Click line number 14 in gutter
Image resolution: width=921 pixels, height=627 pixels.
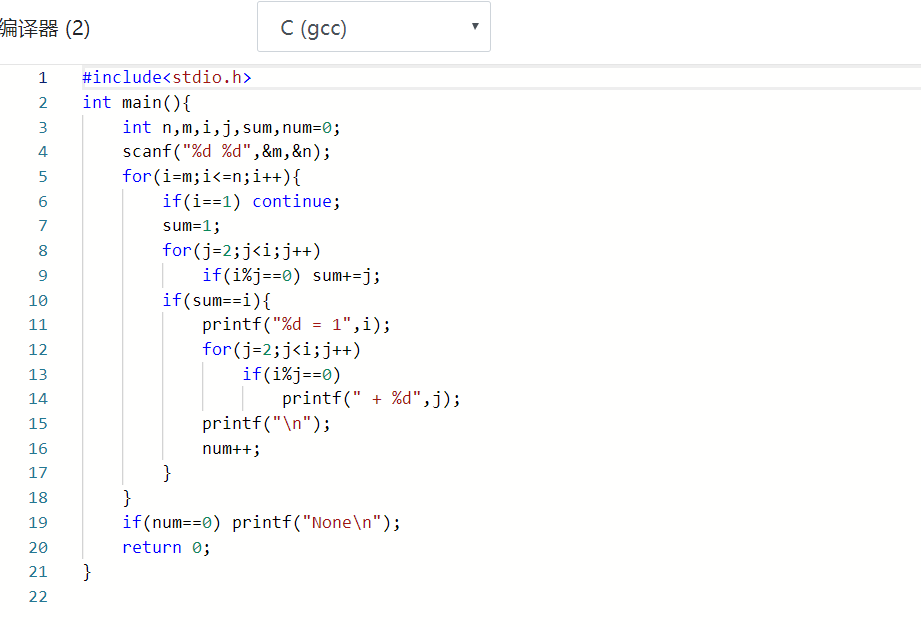pyautogui.click(x=38, y=399)
